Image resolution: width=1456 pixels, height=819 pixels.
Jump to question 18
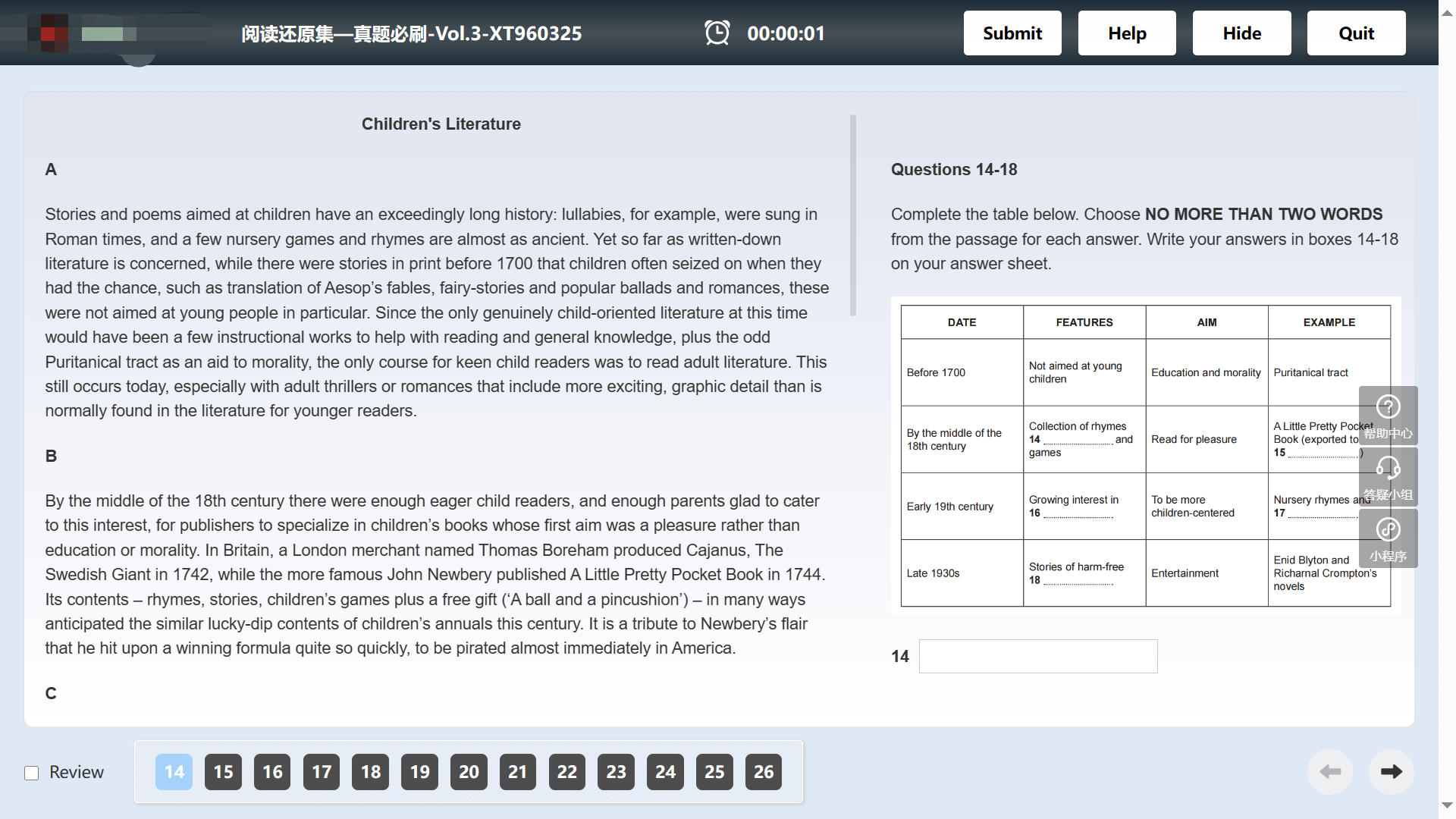(371, 772)
